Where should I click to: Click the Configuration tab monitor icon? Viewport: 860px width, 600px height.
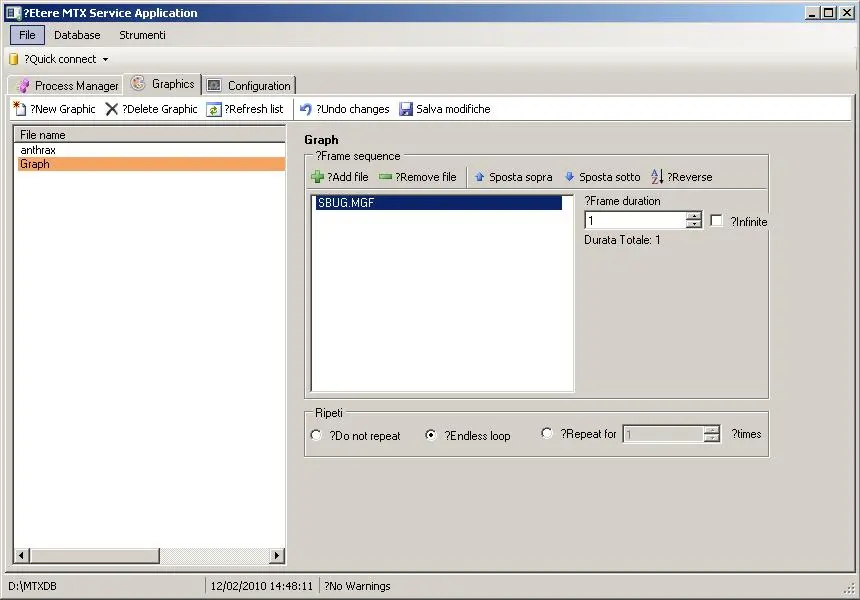click(x=214, y=86)
